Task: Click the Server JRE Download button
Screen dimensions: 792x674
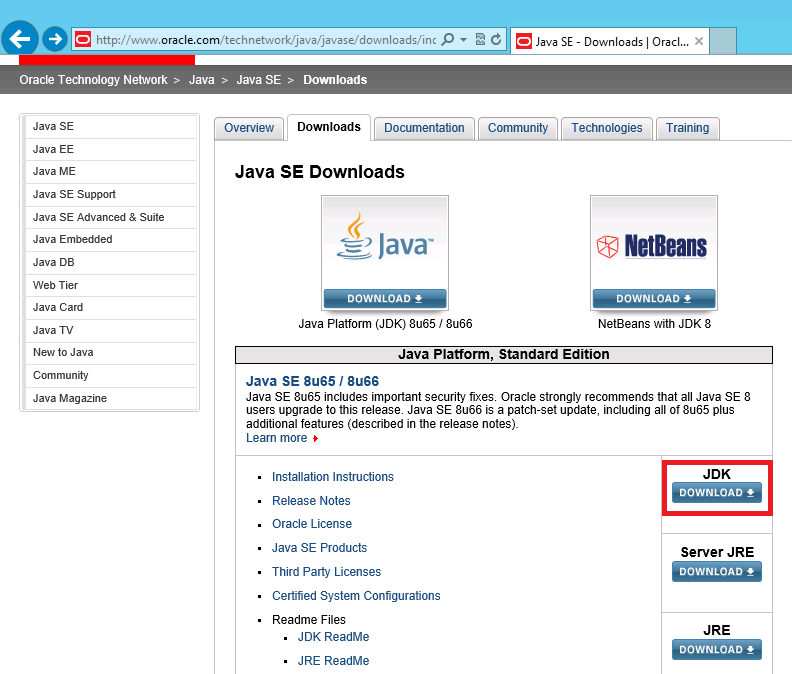Action: 716,571
